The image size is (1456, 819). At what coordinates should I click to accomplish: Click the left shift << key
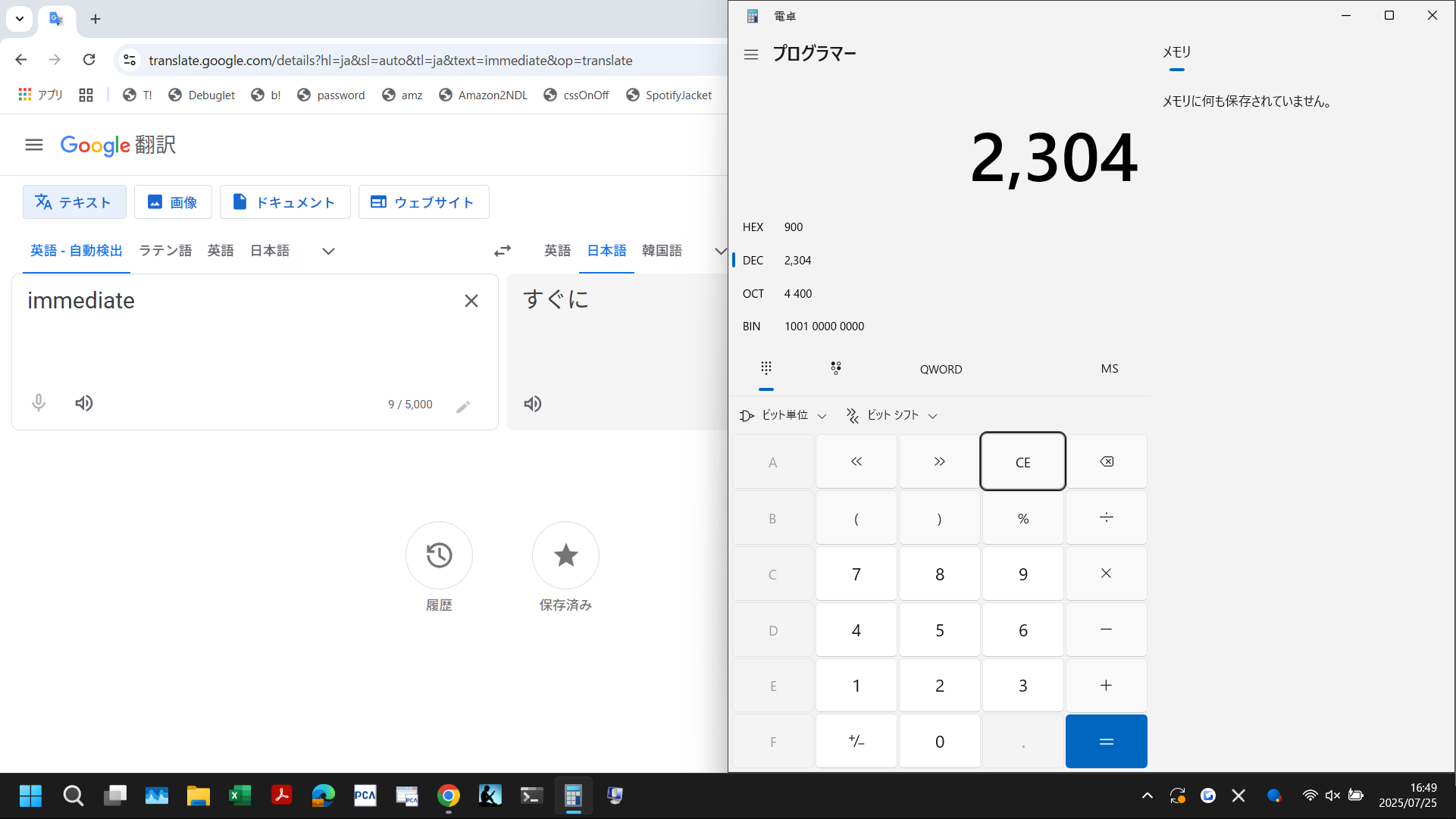(856, 462)
